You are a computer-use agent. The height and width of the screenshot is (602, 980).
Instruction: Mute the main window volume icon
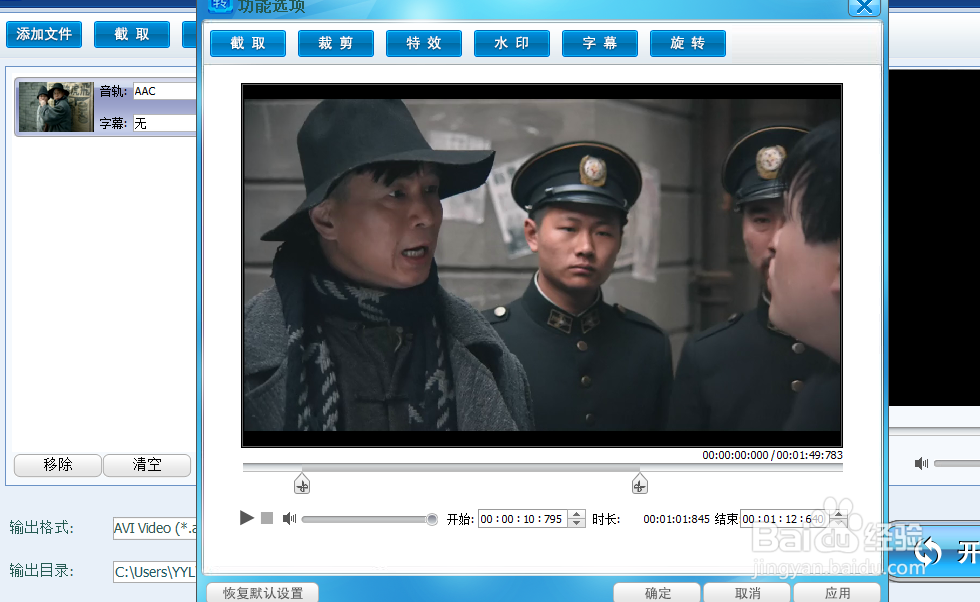tap(921, 463)
